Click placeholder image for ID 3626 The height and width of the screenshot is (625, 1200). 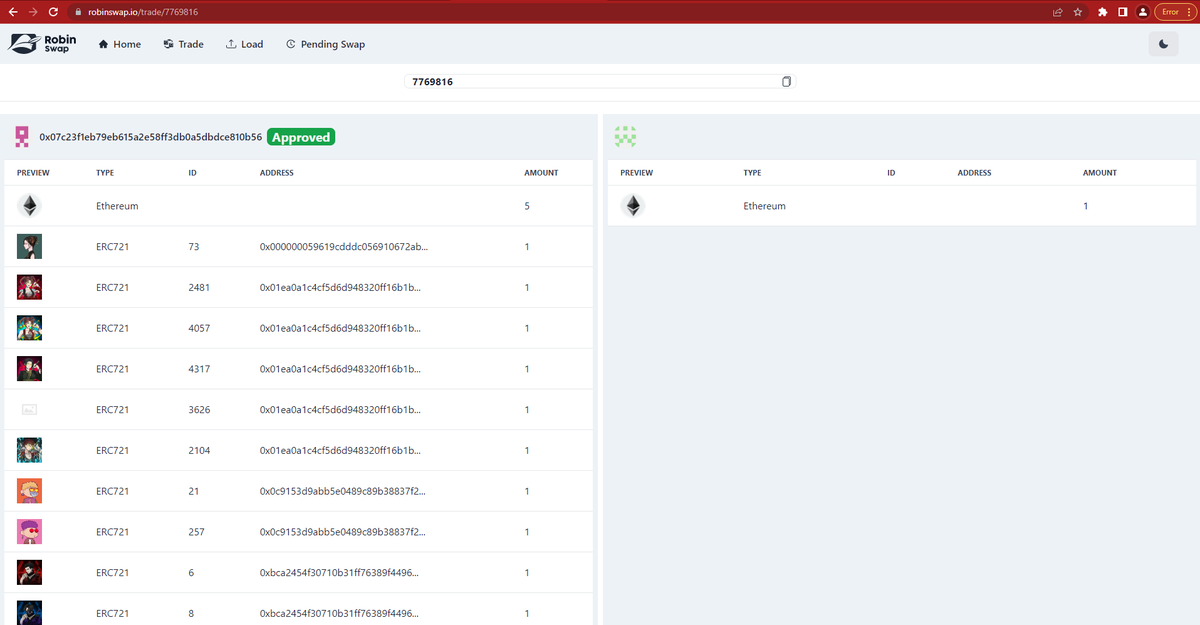pyautogui.click(x=29, y=410)
